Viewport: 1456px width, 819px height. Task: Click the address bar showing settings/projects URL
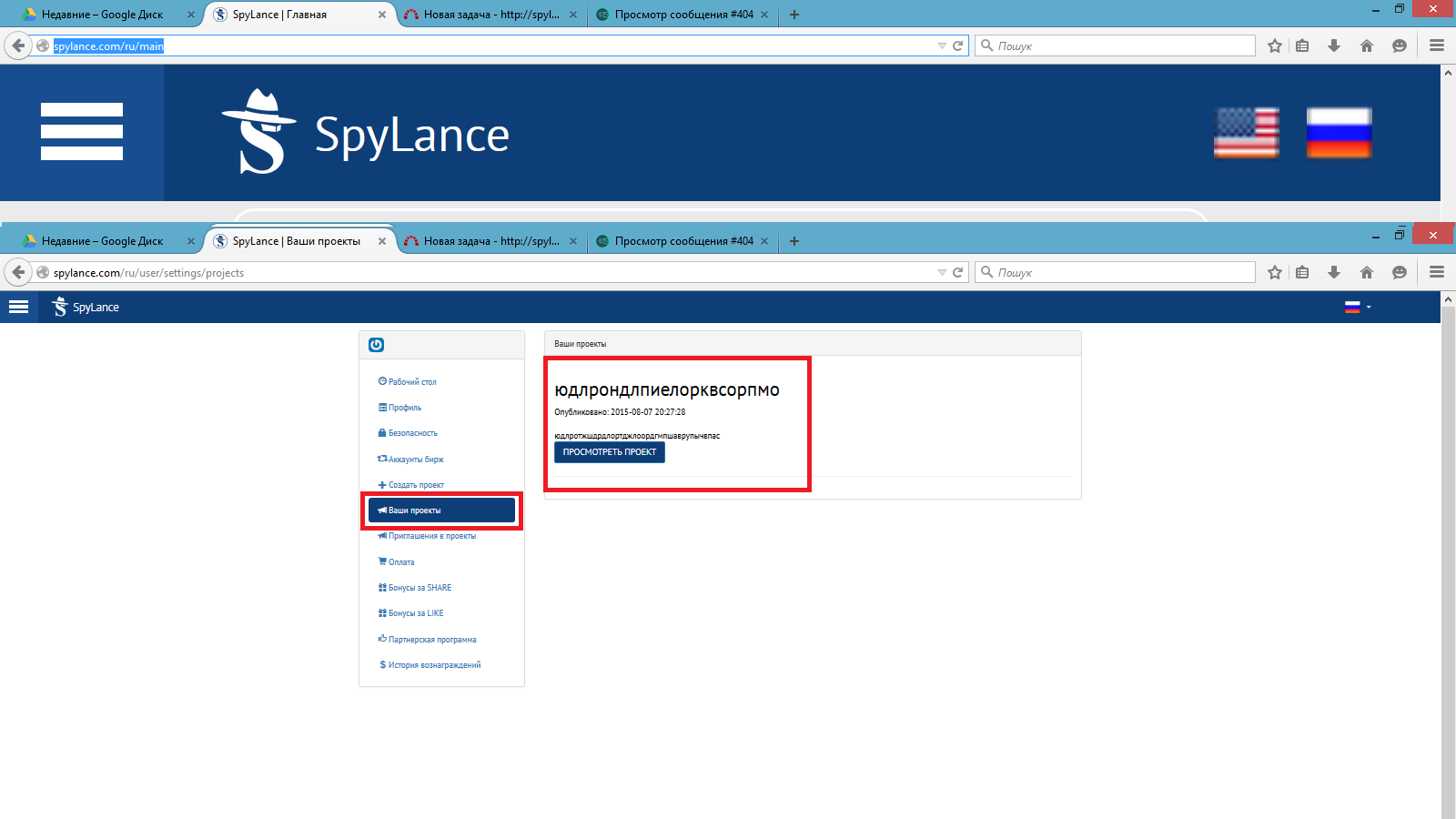tap(491, 273)
